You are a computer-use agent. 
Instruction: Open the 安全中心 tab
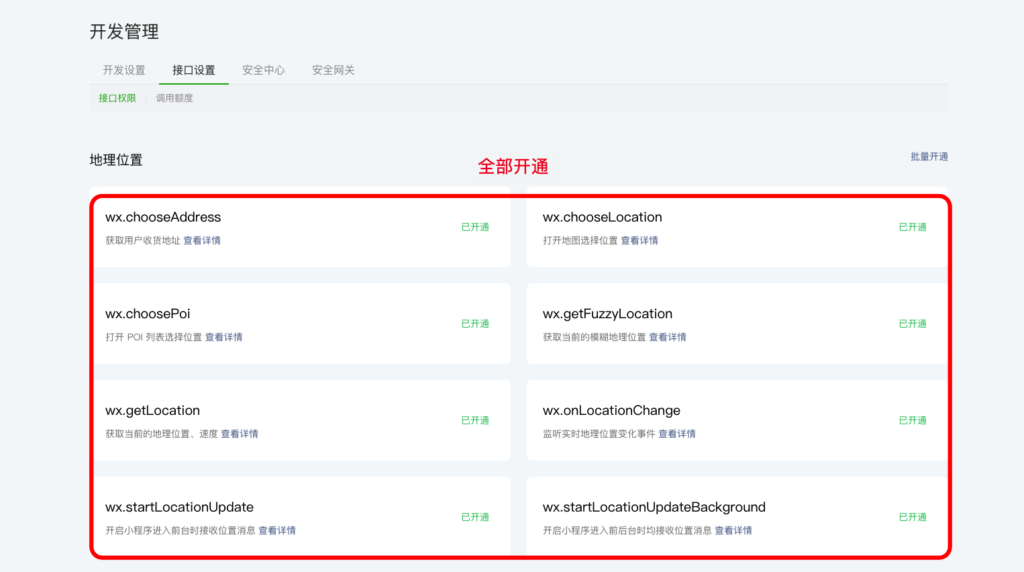[263, 70]
